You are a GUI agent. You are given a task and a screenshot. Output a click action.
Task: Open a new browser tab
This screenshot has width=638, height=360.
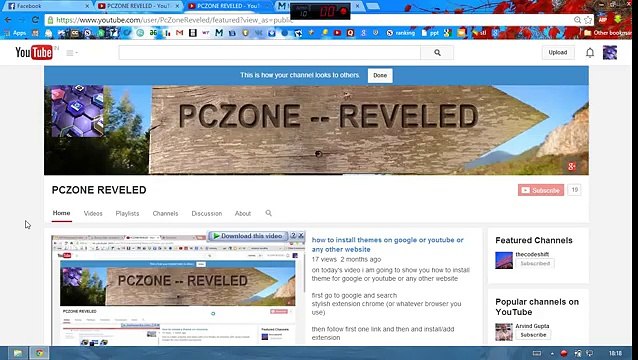(373, 6)
